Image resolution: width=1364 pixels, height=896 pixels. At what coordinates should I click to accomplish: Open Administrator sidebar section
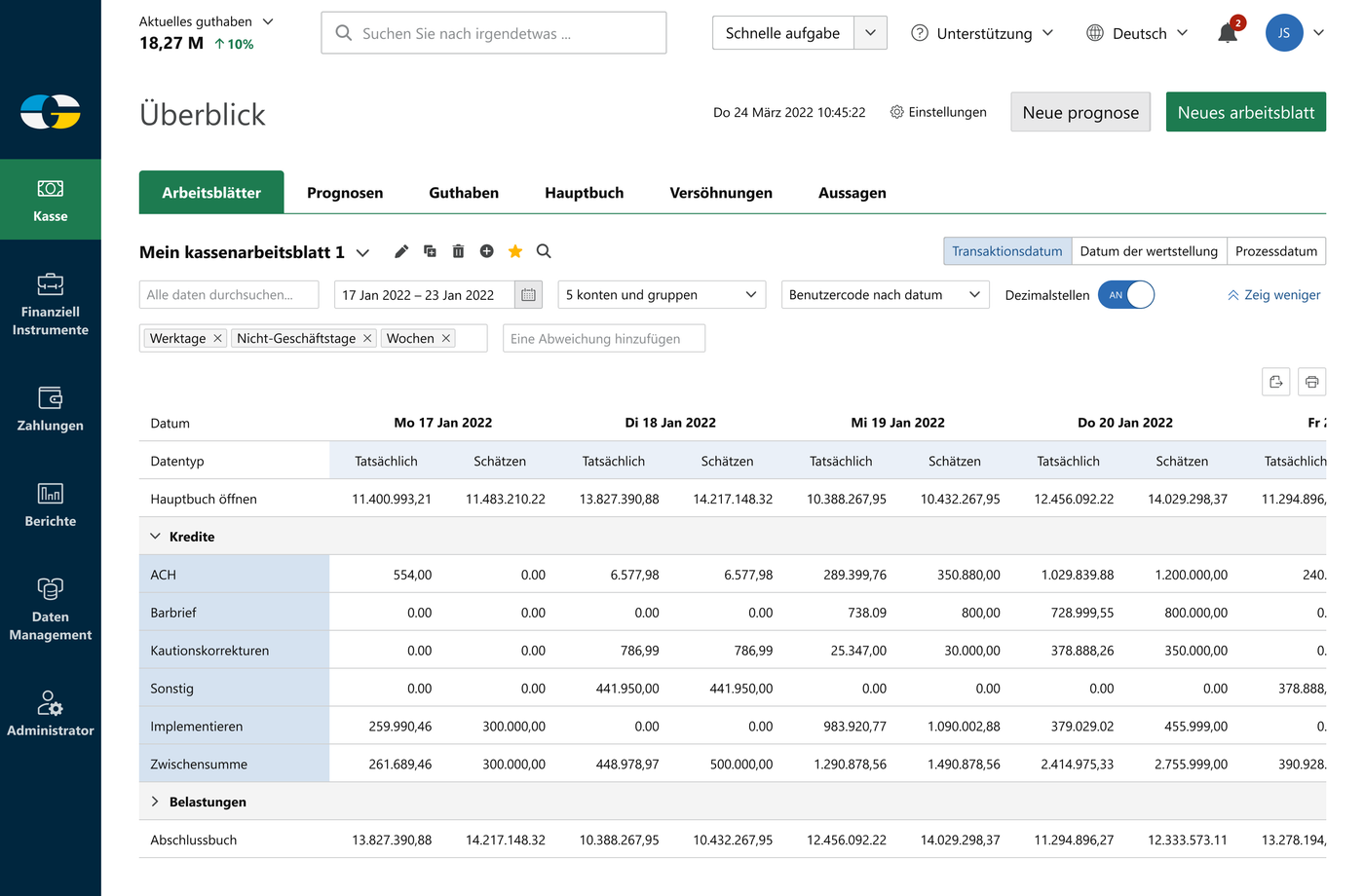(51, 714)
